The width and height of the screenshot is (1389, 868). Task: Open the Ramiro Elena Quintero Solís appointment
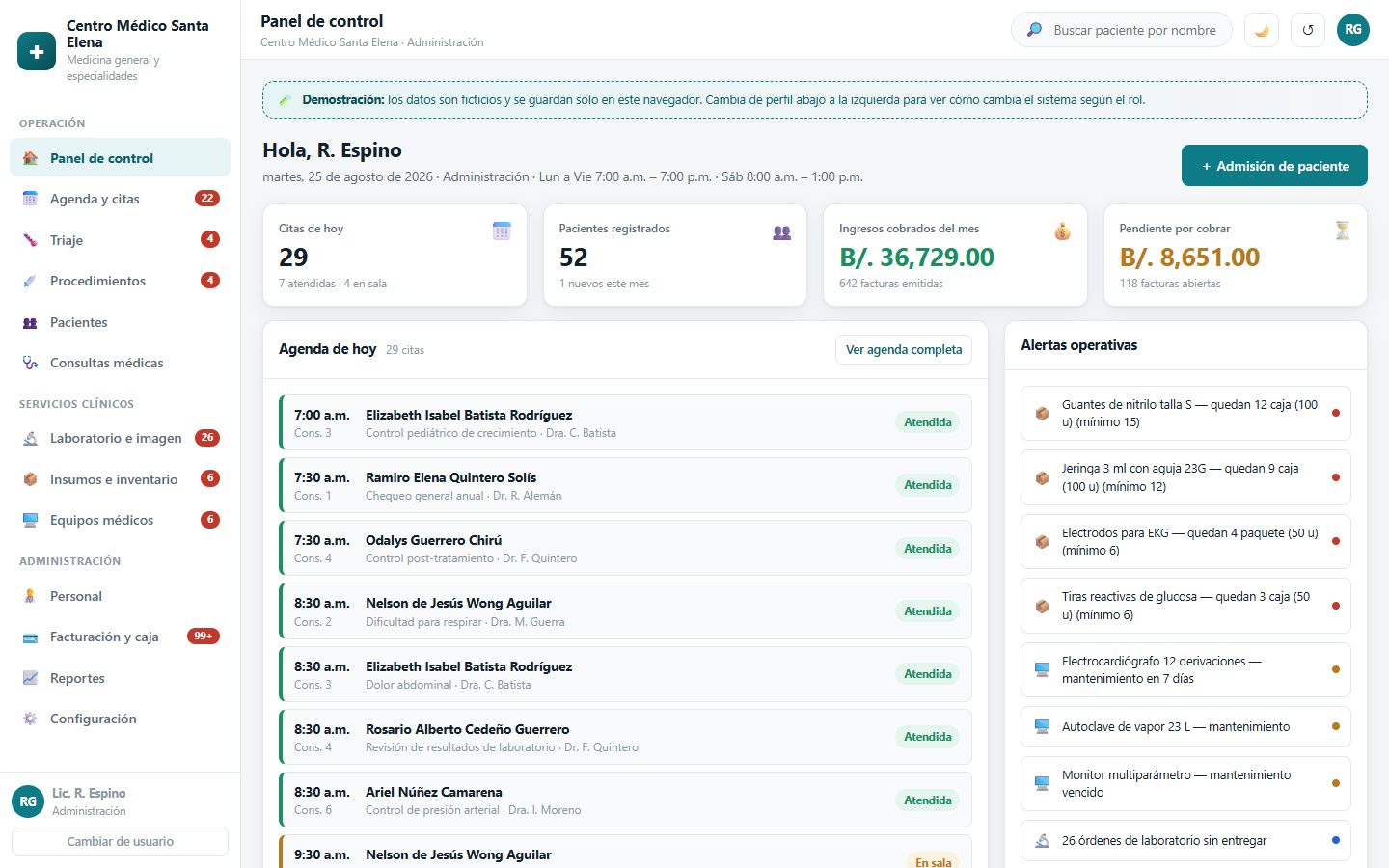[x=625, y=485]
